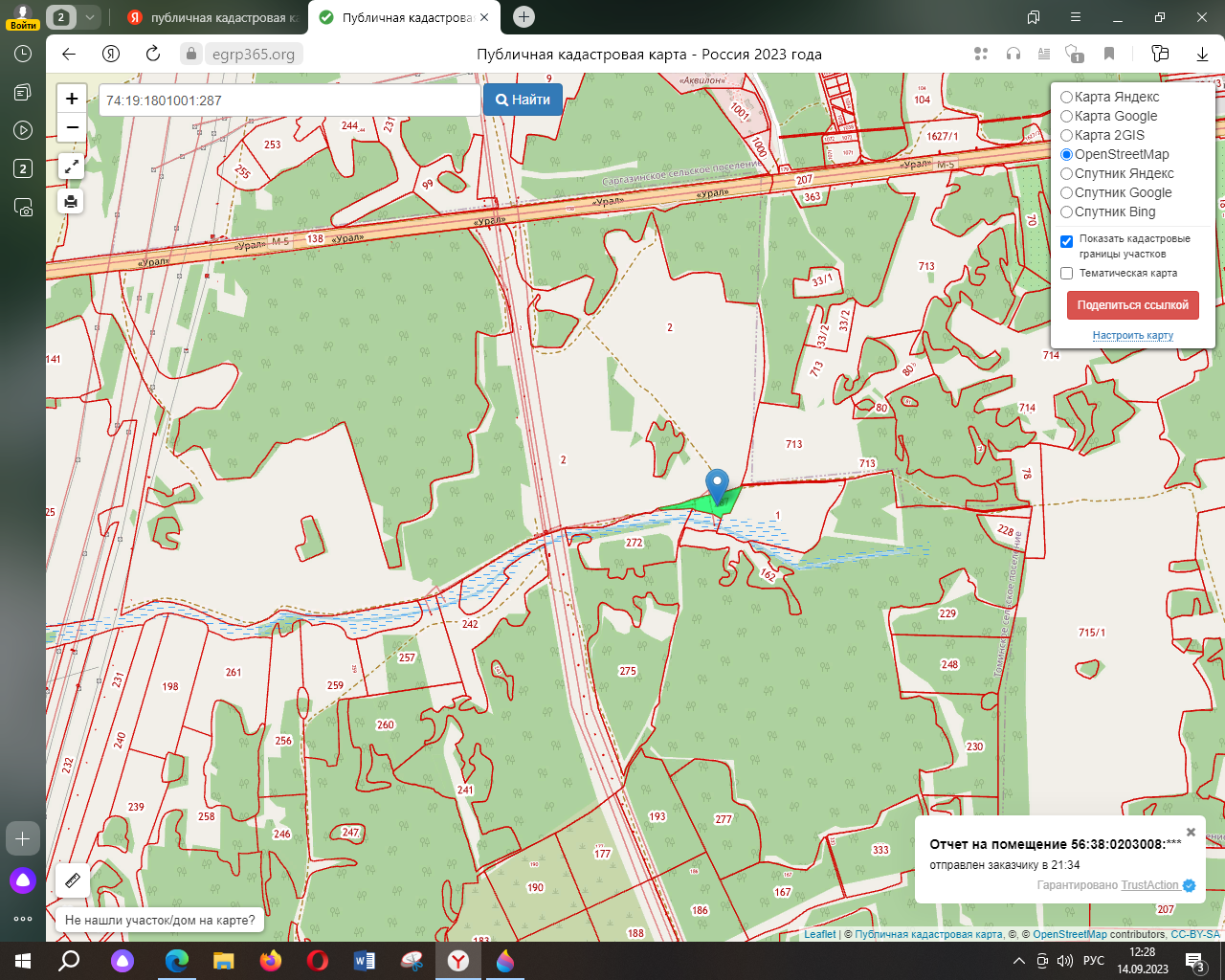
Task: Click the Найти search button
Action: (x=523, y=100)
